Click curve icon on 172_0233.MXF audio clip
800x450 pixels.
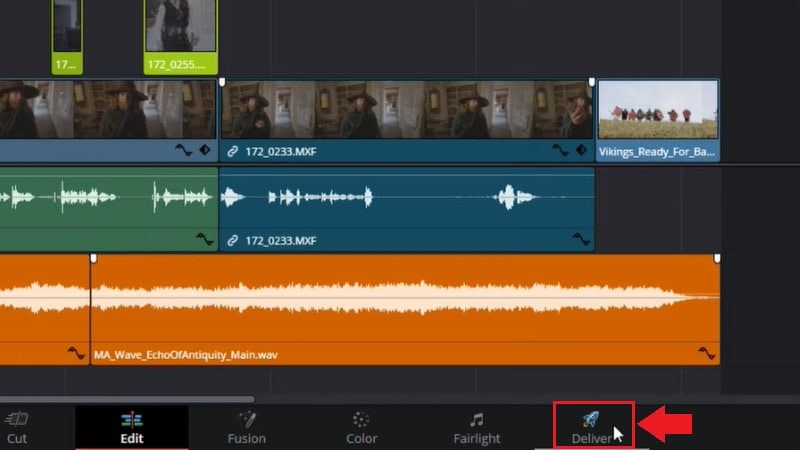(x=581, y=239)
